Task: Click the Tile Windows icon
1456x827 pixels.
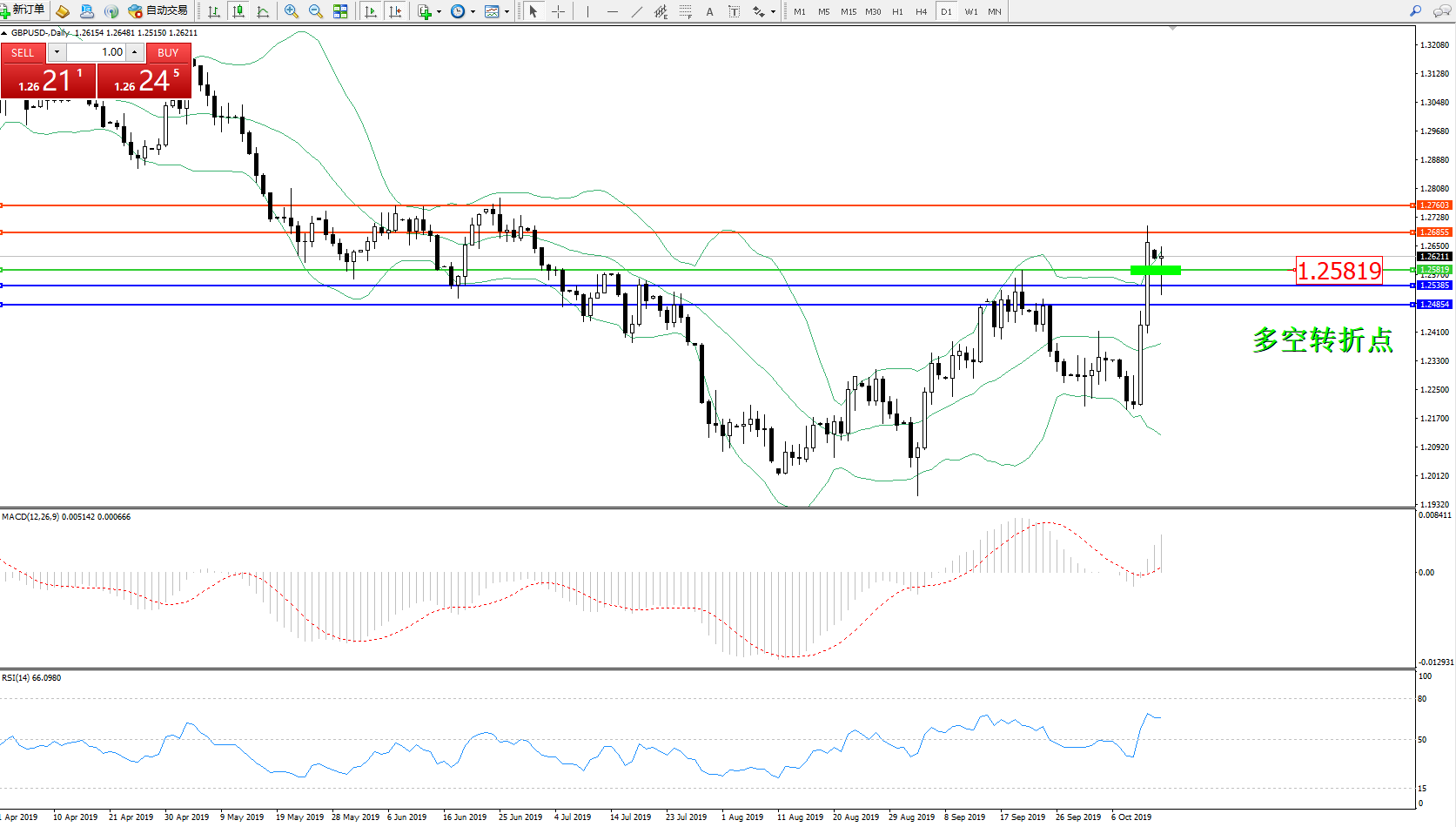Action: pos(340,11)
